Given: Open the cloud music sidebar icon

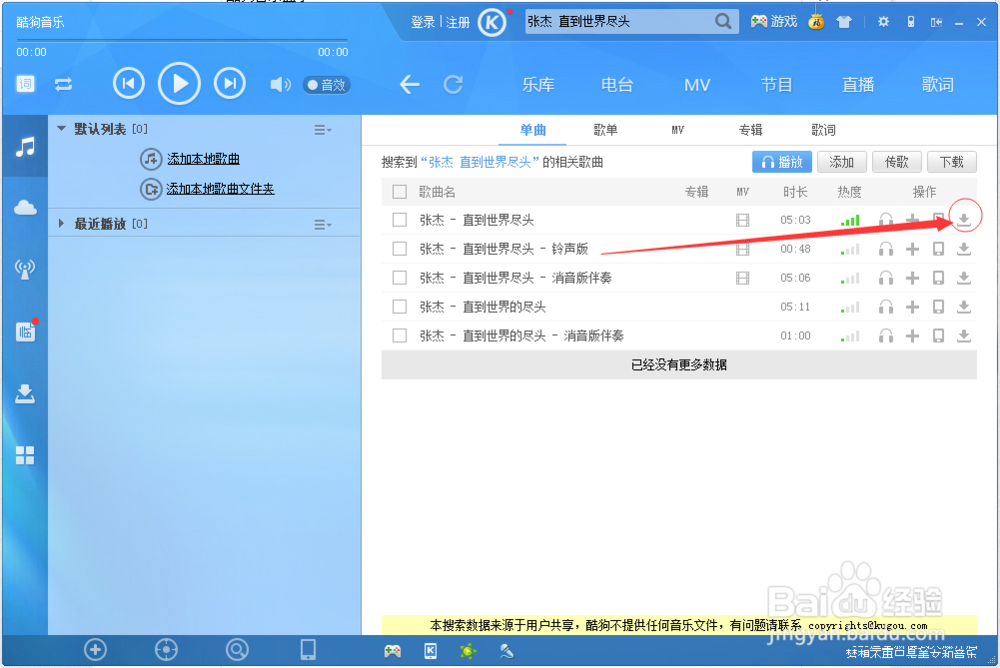Looking at the screenshot, I should (24, 207).
